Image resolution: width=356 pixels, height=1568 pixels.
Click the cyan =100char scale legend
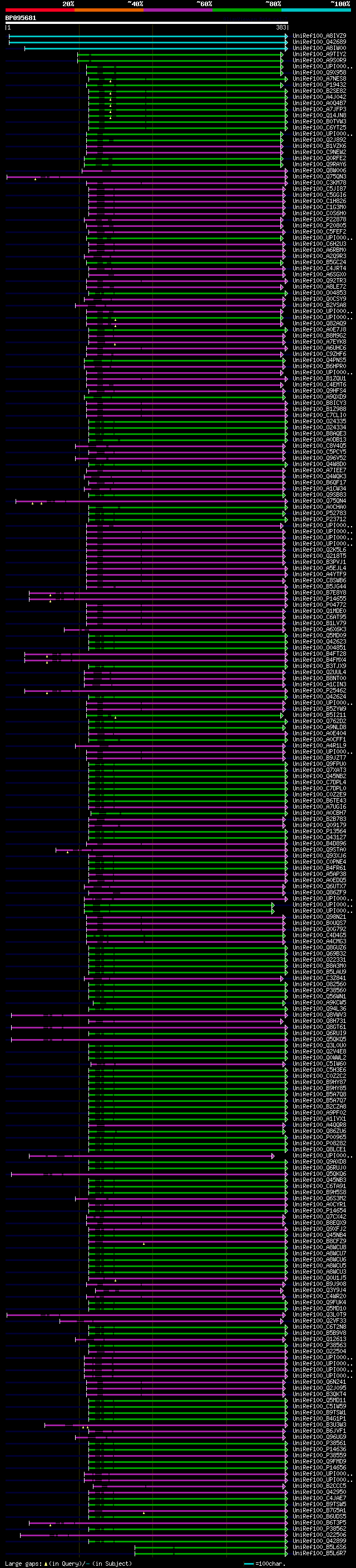[x=264, y=1563]
